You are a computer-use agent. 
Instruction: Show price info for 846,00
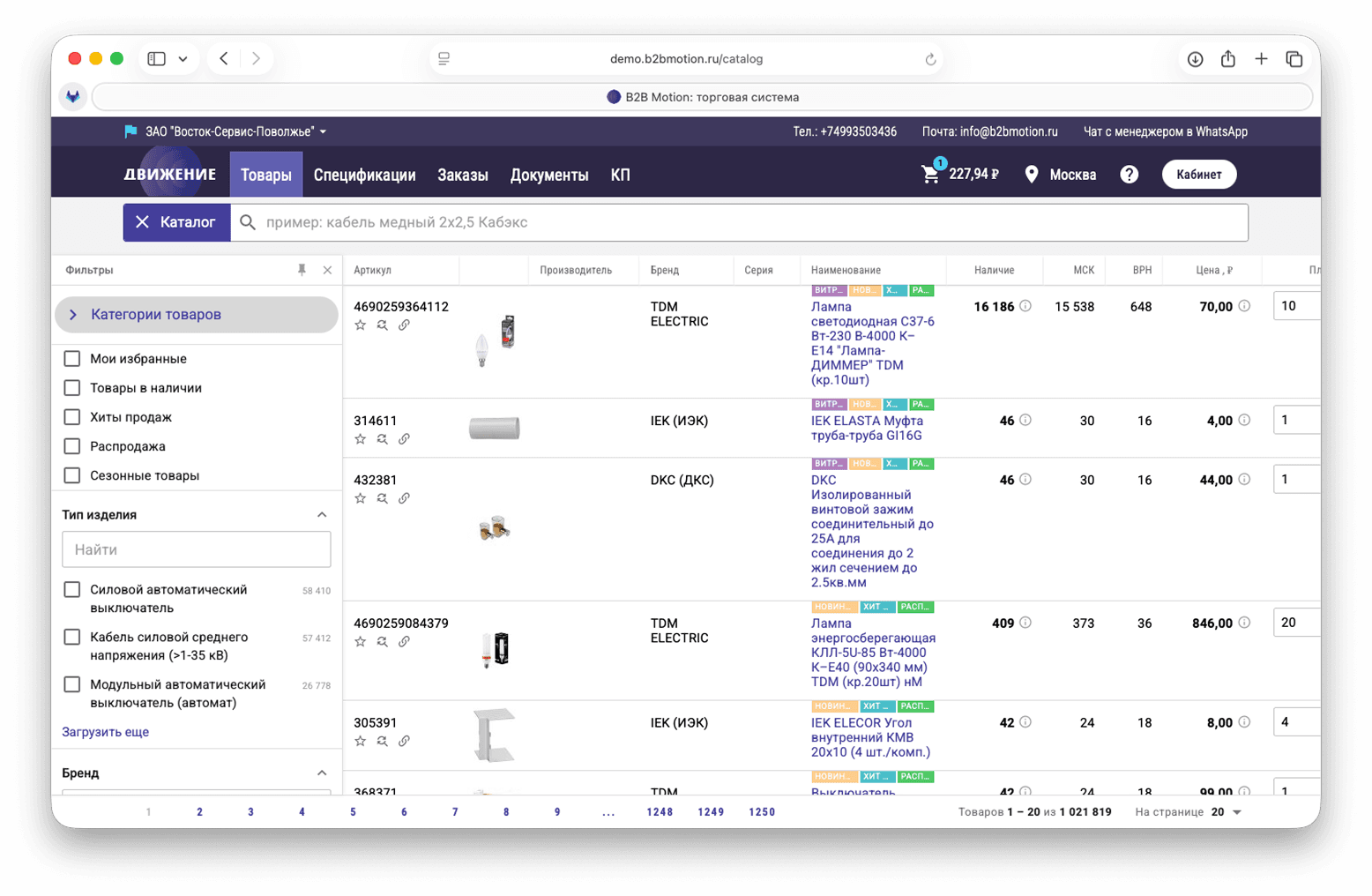pyautogui.click(x=1244, y=623)
